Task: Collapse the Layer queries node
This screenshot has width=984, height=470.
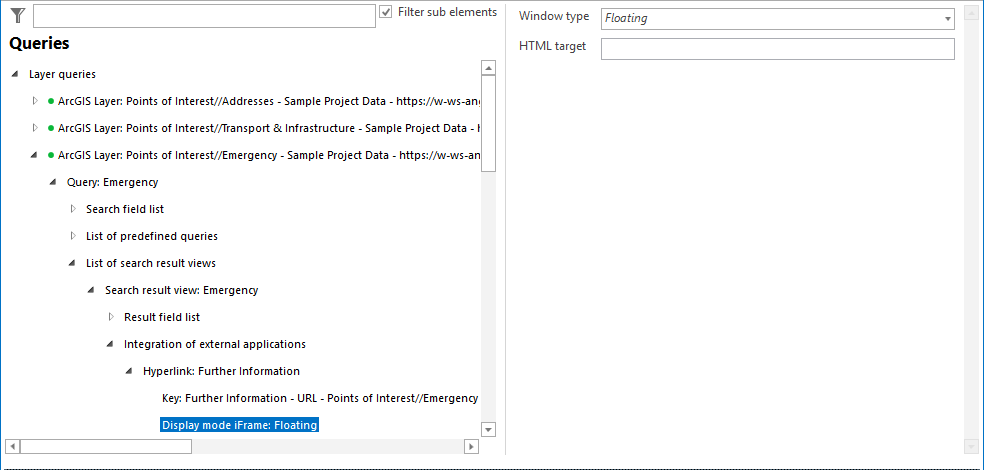Action: pyautogui.click(x=15, y=74)
